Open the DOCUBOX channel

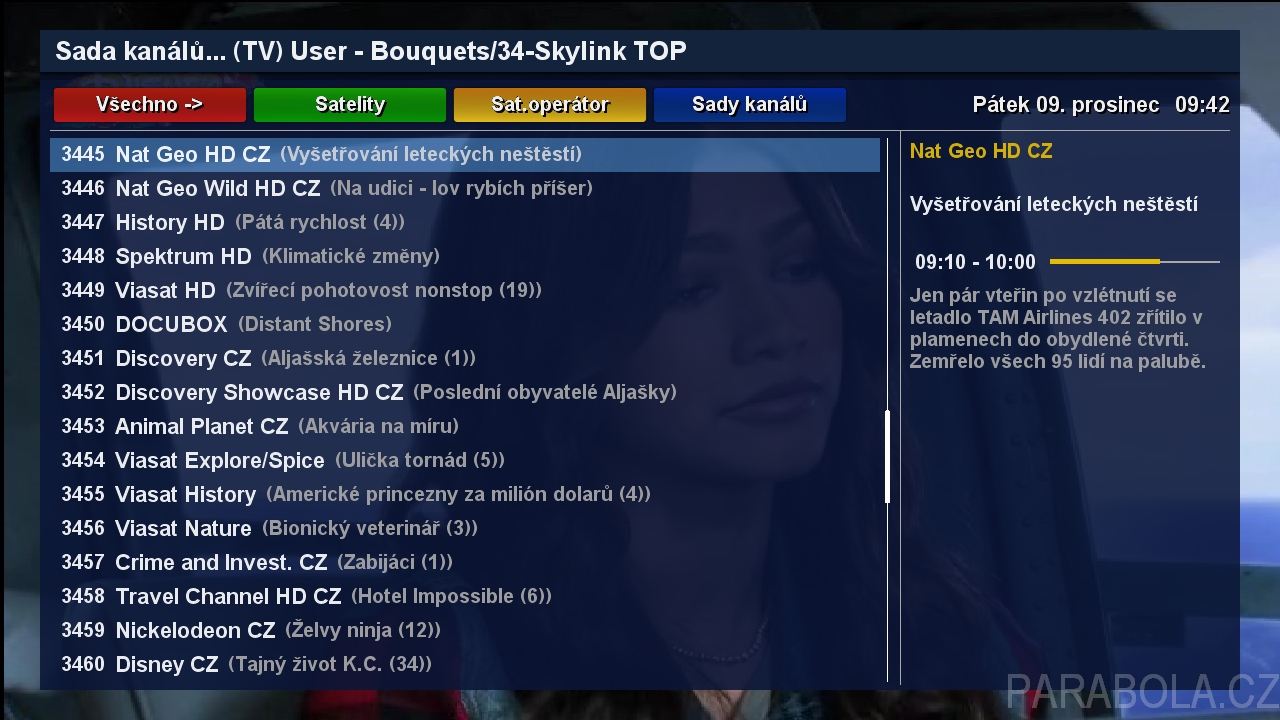coord(465,324)
